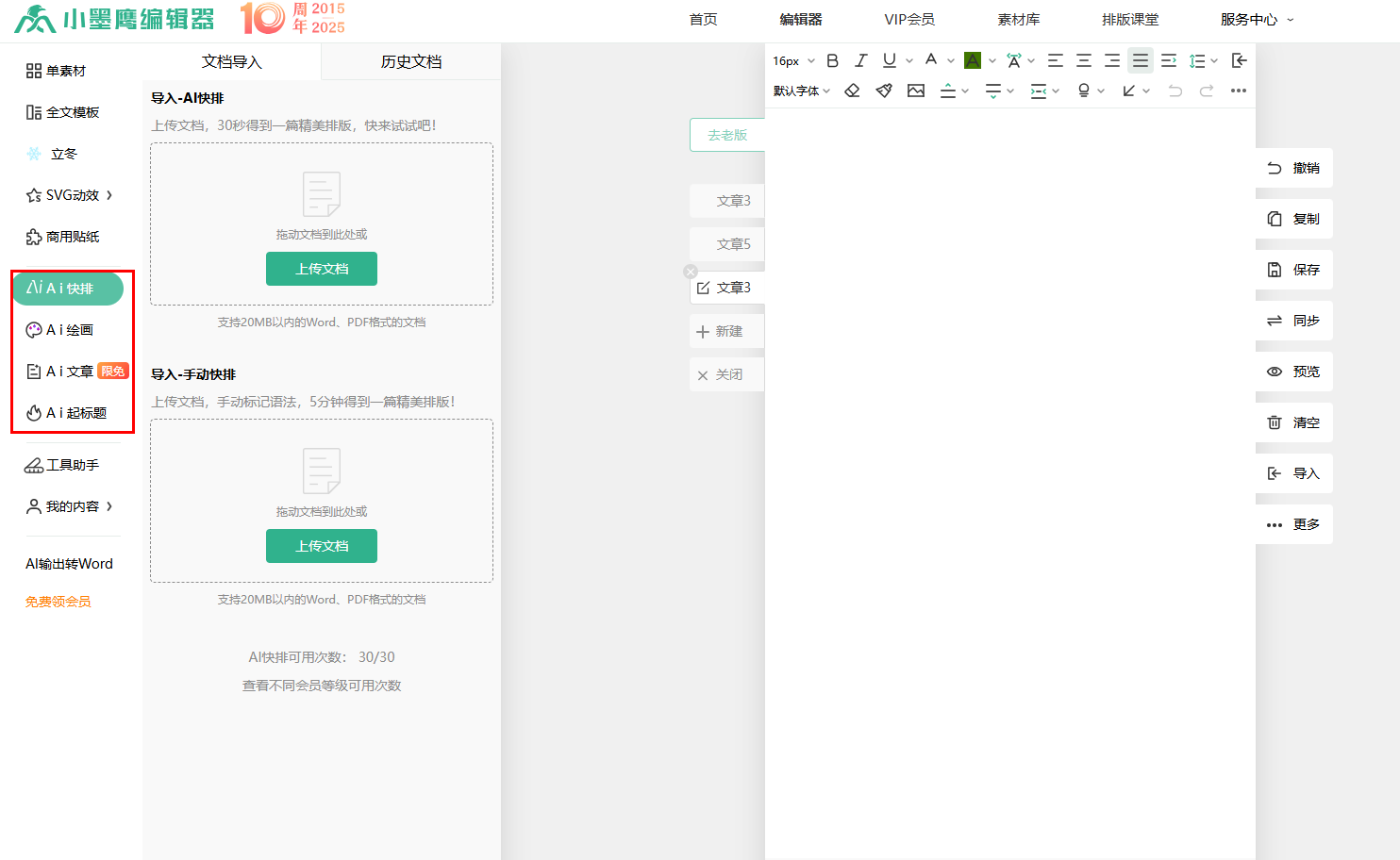Remove 文章3 with the small x icon
Image resolution: width=1400 pixels, height=860 pixels.
tap(691, 272)
